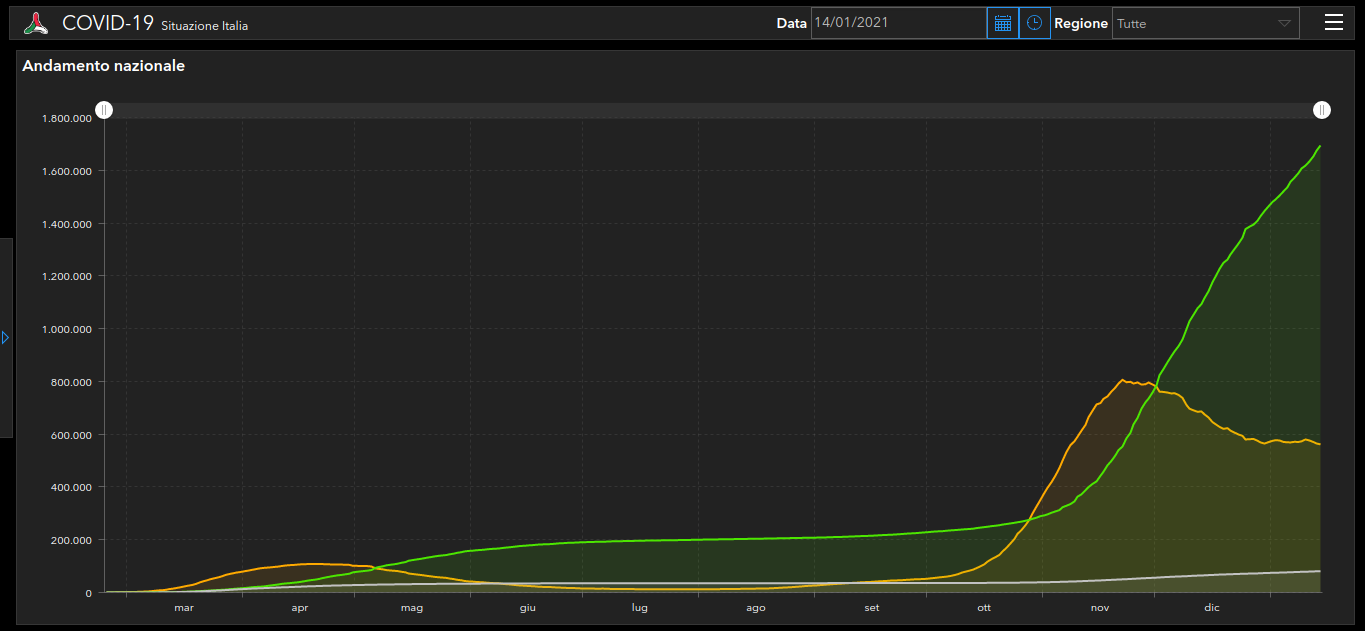
Task: Click the 1.800.000 y-axis value
Action: [67, 118]
